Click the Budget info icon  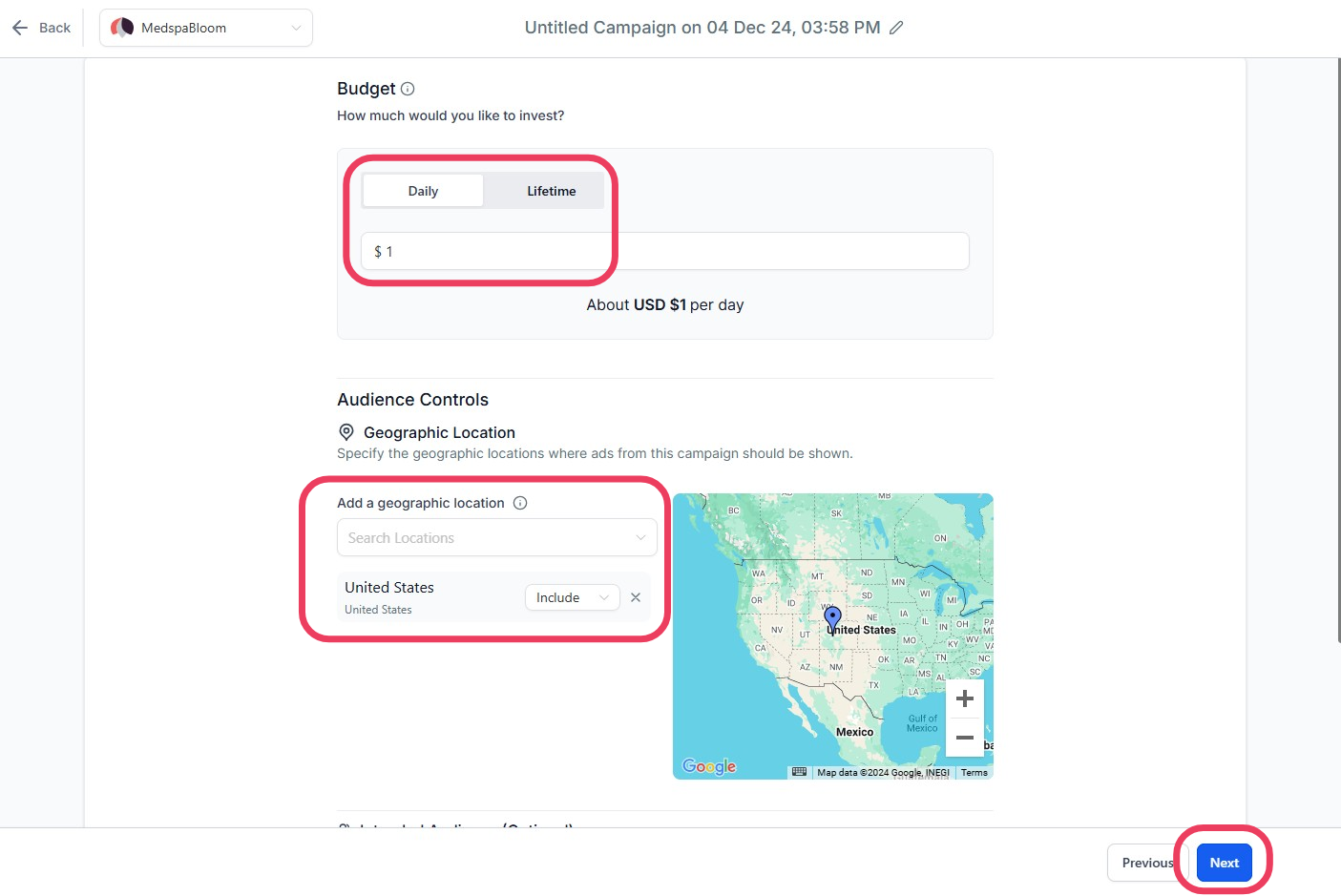(x=408, y=89)
